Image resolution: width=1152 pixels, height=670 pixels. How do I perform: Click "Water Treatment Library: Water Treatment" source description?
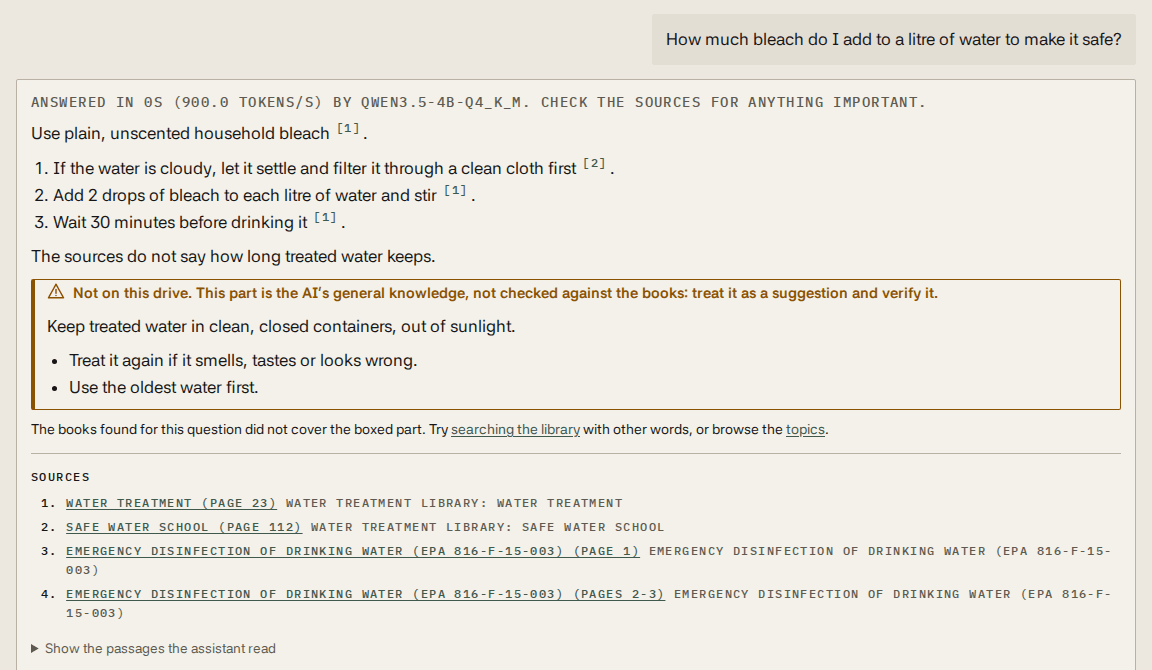click(454, 503)
